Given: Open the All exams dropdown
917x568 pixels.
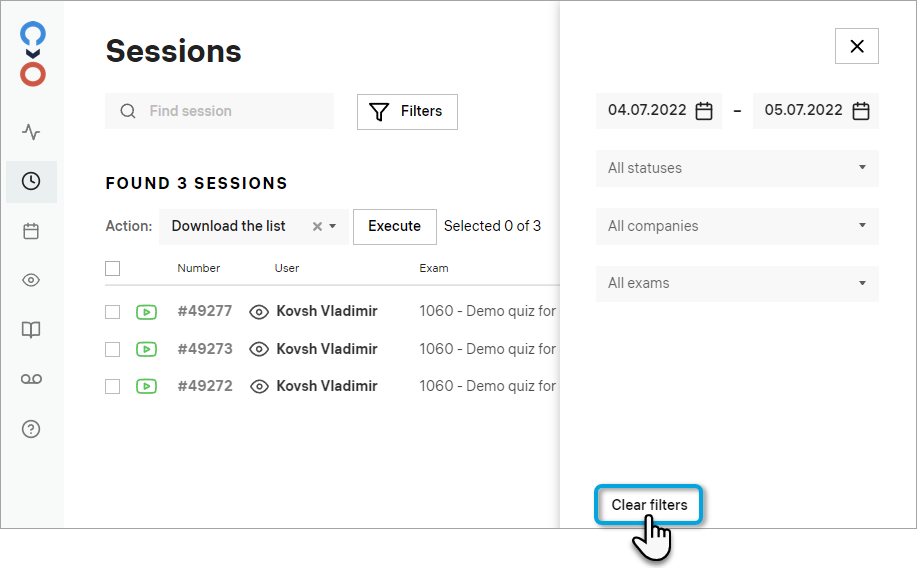Looking at the screenshot, I should click(x=737, y=283).
